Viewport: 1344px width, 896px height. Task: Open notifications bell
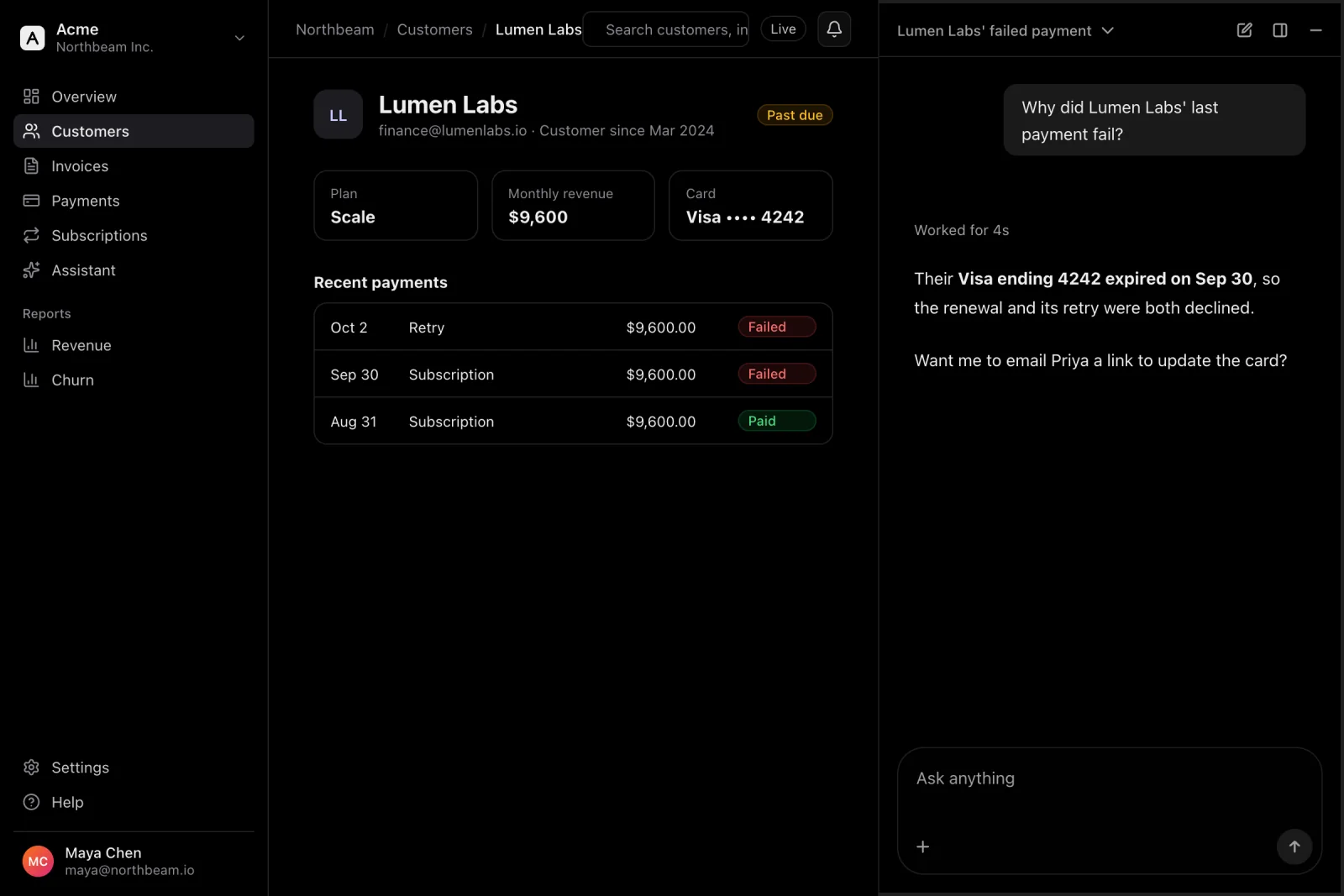coord(834,29)
